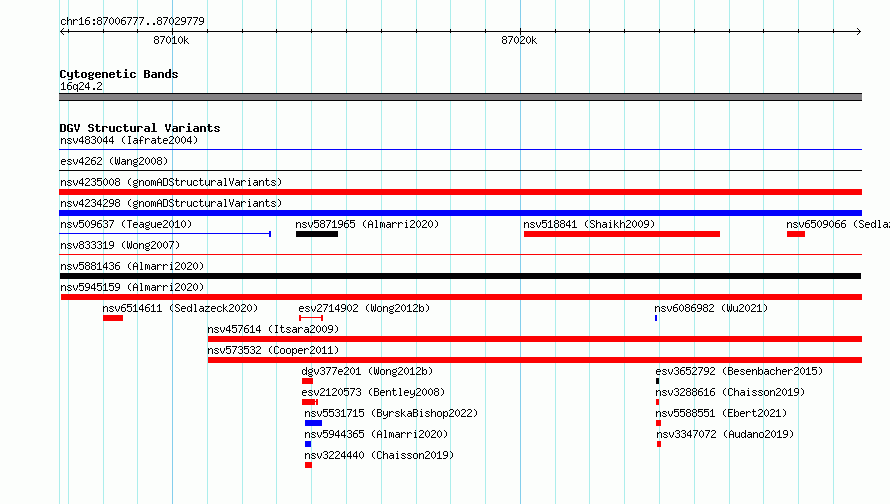Viewport: 890px width, 504px height.
Task: Select the nsv5871965 black feature bar
Action: tap(317, 234)
